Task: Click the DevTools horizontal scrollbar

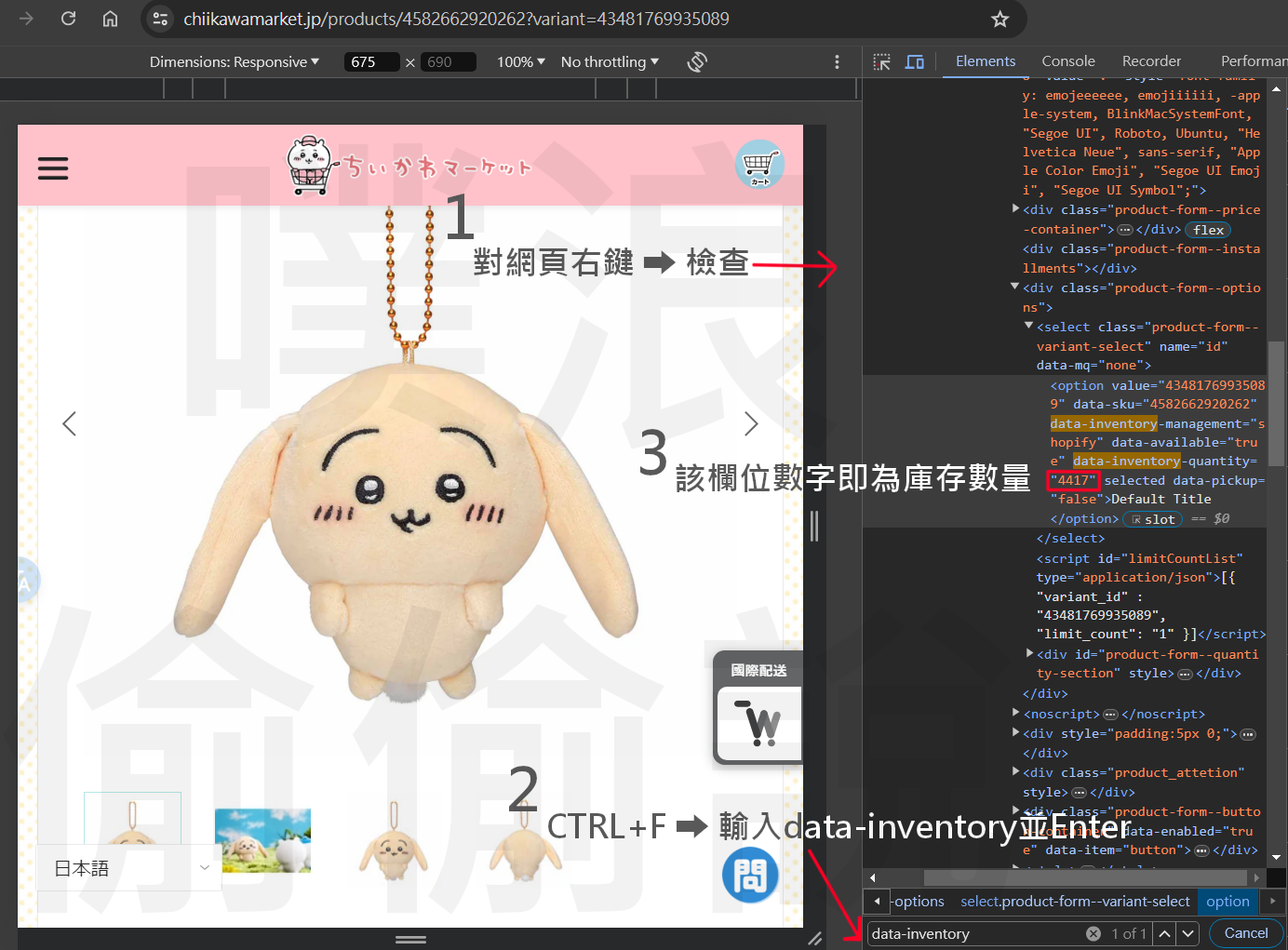Action: [1084, 877]
